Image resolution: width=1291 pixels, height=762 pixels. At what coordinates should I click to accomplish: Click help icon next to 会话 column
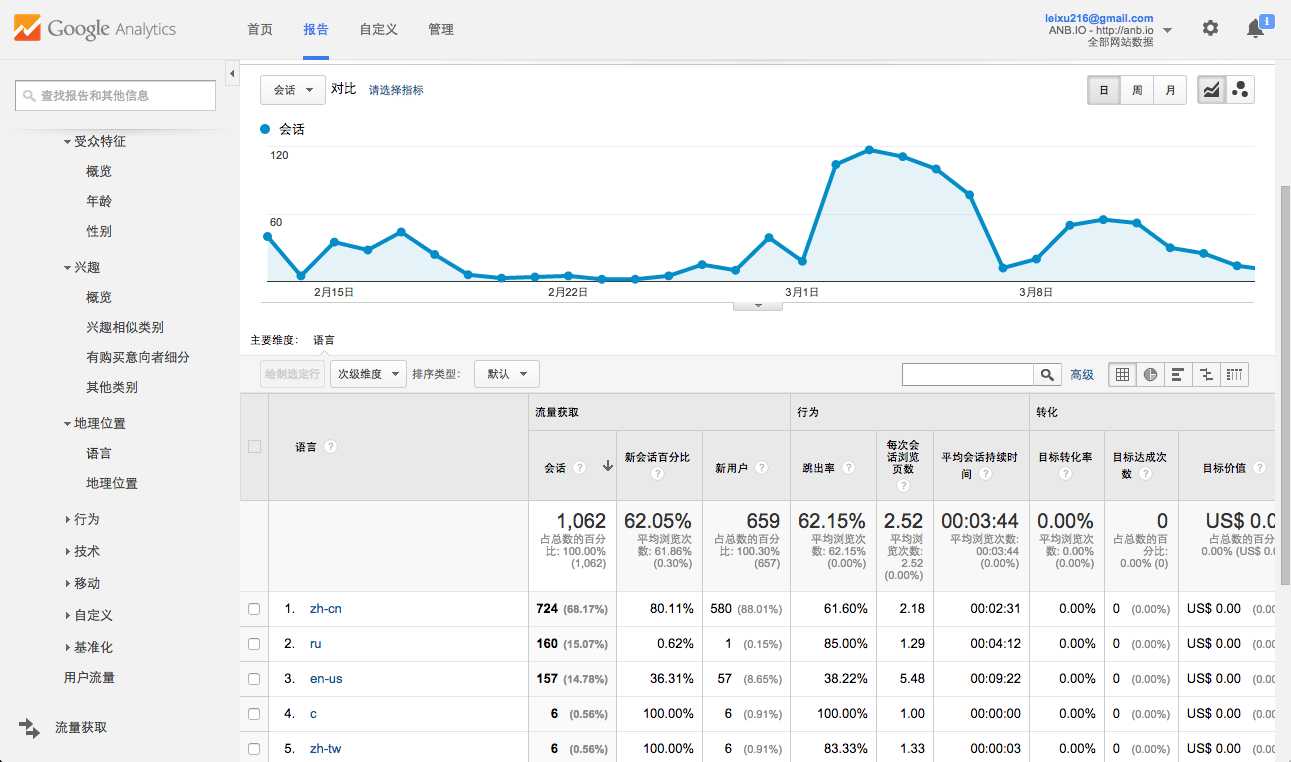coord(579,467)
